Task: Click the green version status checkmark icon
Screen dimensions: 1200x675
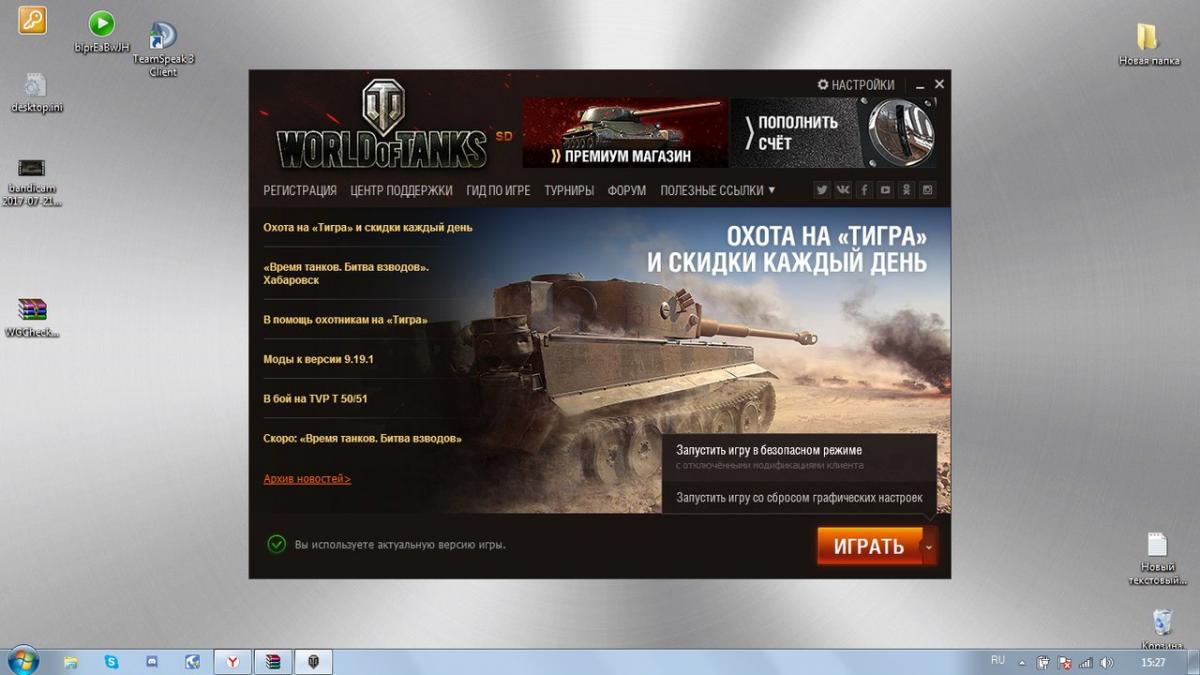Action: tap(277, 544)
